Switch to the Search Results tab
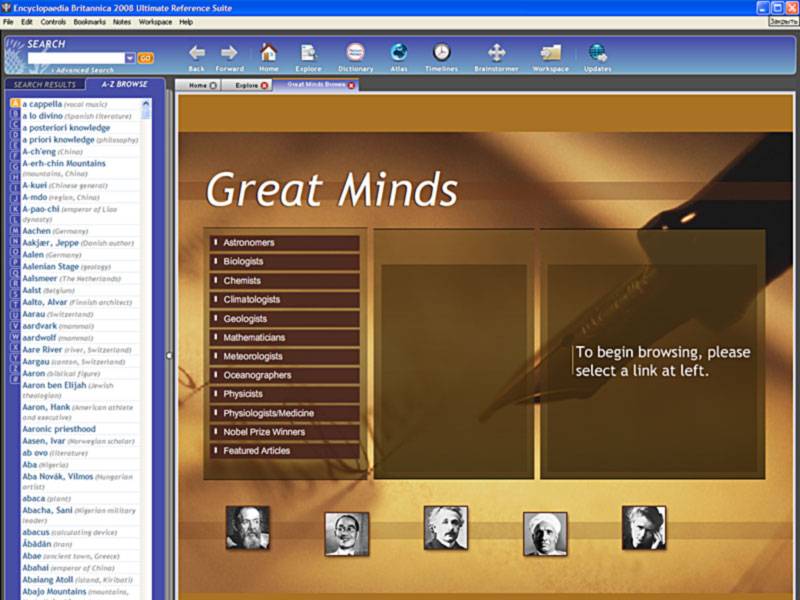Viewport: 800px width, 600px height. (x=44, y=85)
